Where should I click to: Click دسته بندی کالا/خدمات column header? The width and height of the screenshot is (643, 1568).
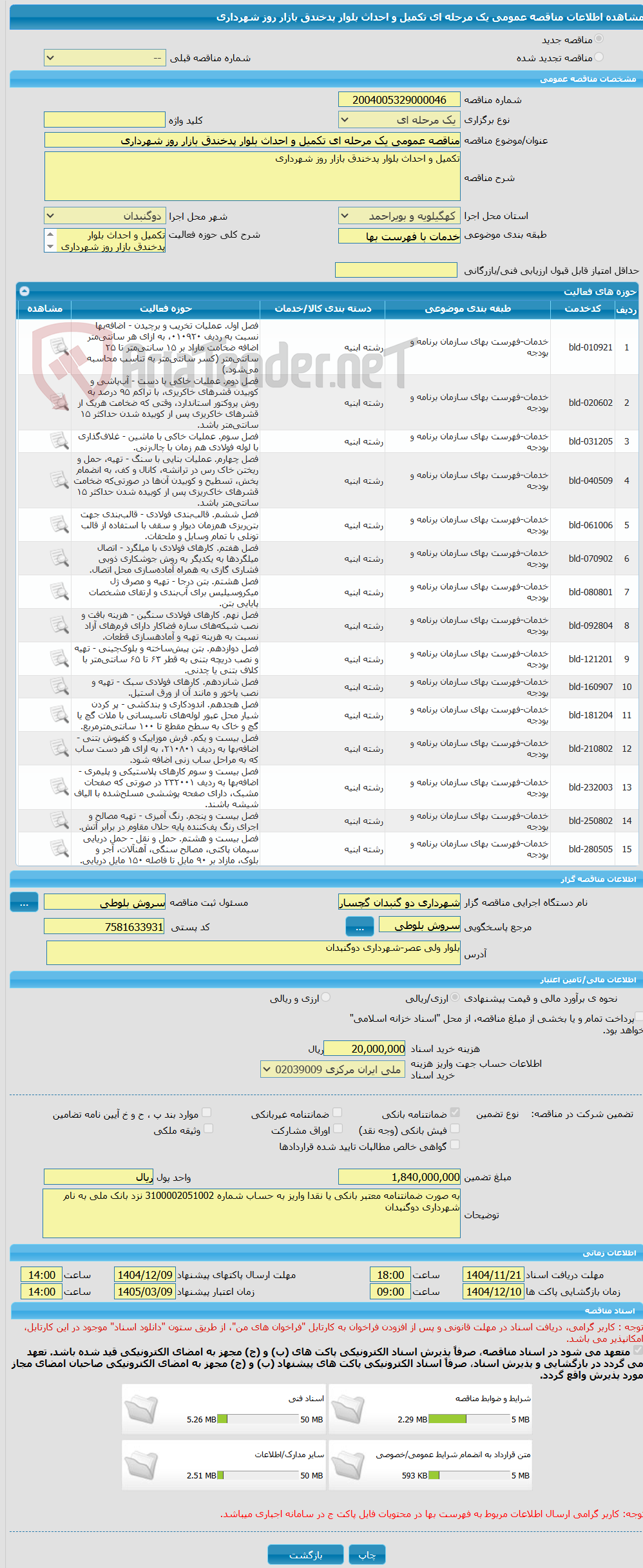323,309
